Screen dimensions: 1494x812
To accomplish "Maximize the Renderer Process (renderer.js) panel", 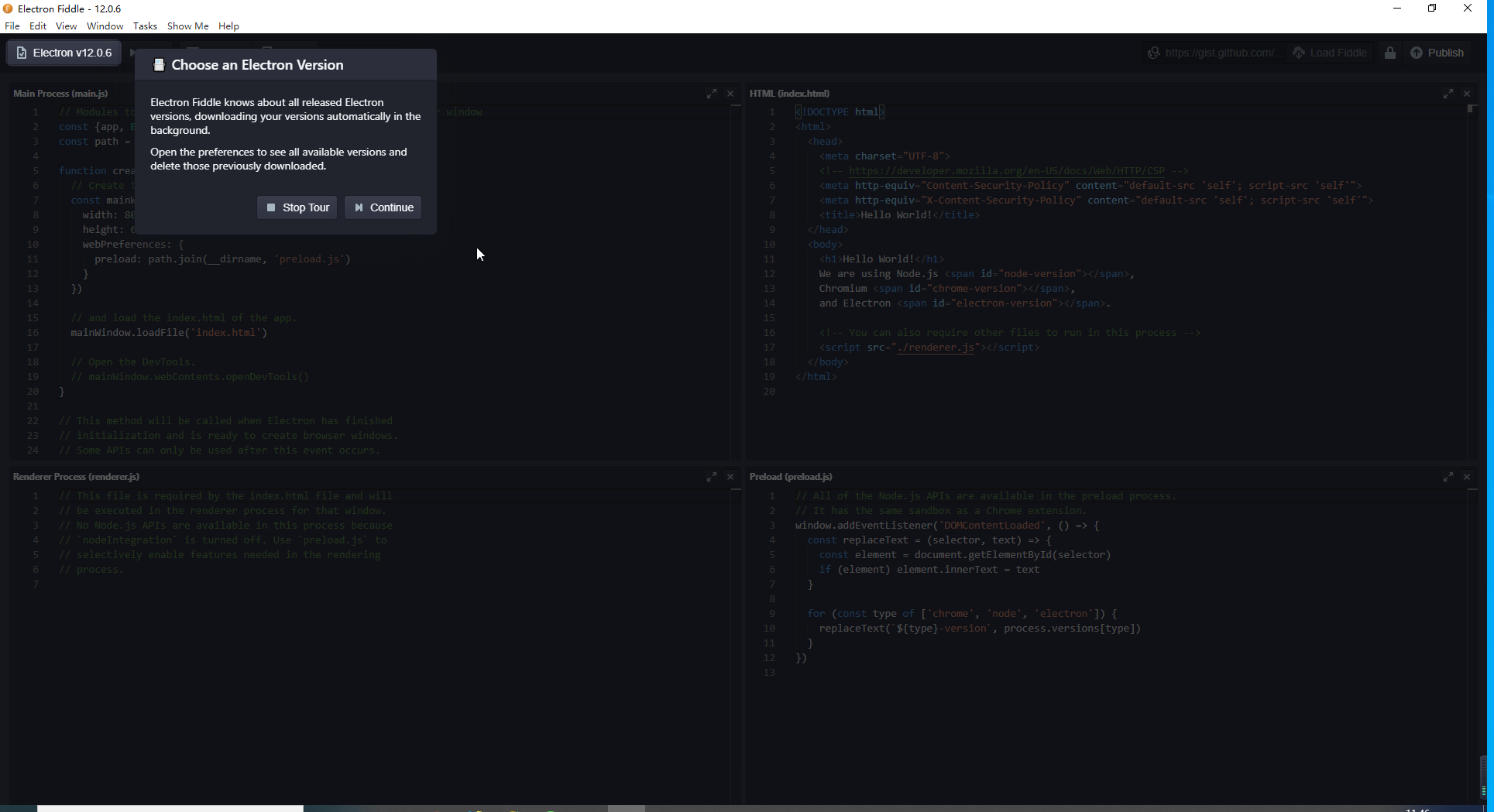I will pos(712,477).
